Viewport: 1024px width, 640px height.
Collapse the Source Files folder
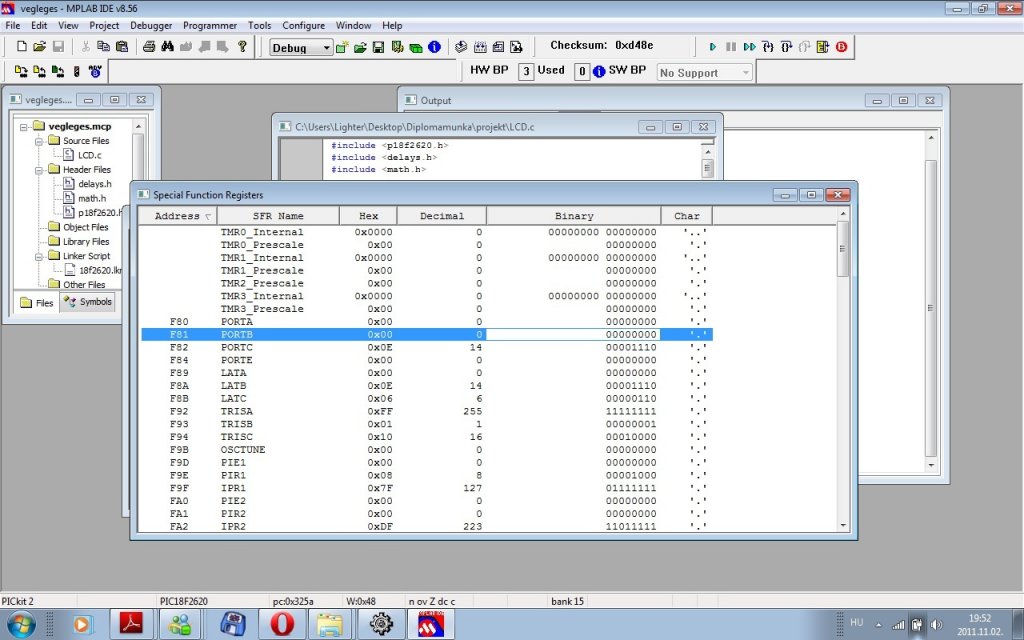click(39, 141)
